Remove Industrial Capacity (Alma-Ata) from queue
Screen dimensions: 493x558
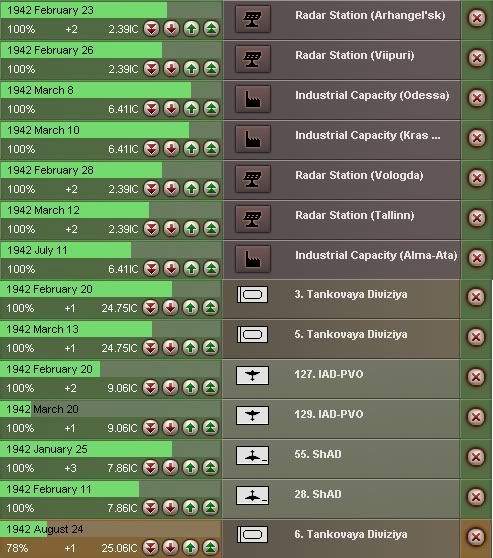point(477,258)
